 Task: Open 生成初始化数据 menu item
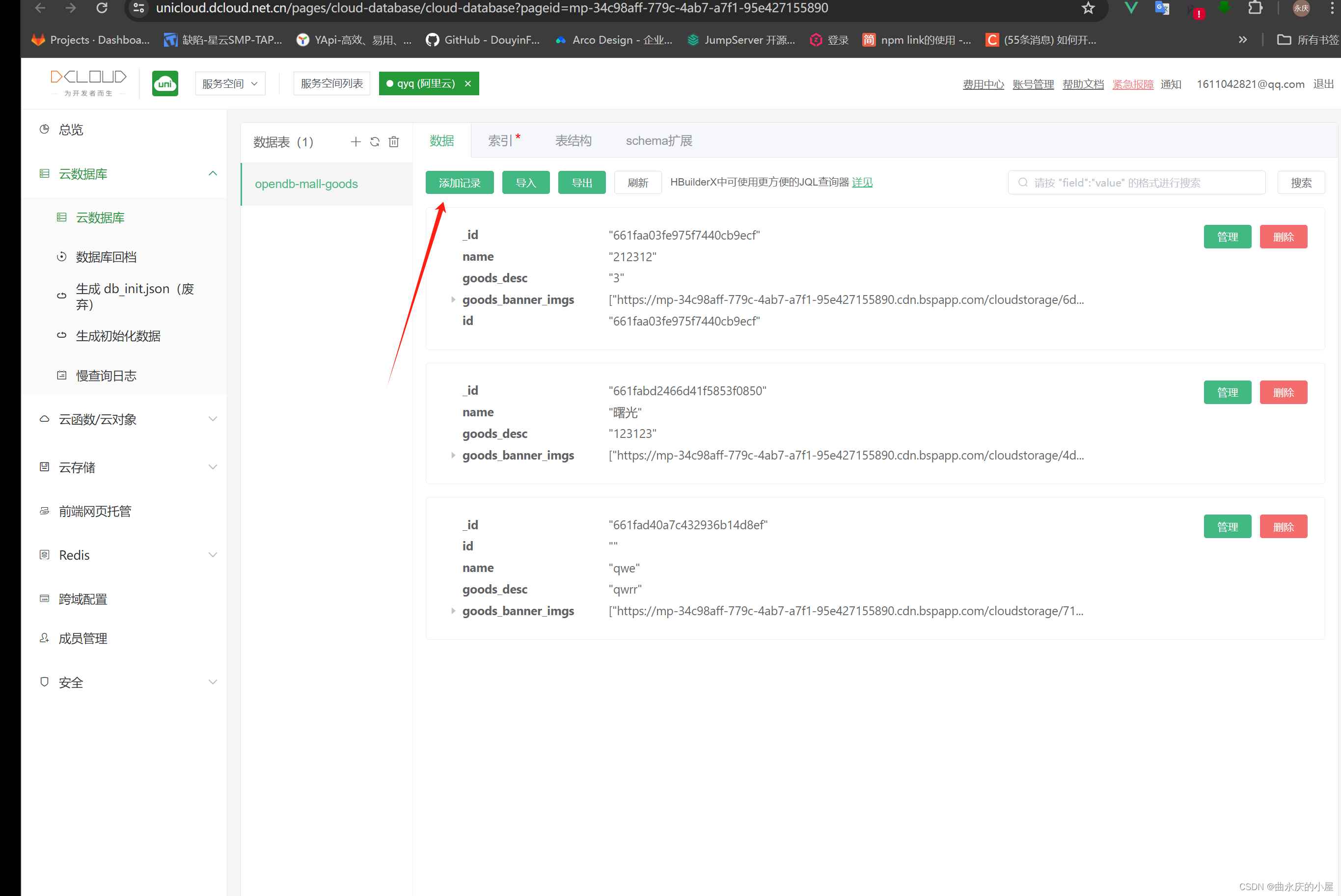tap(124, 336)
